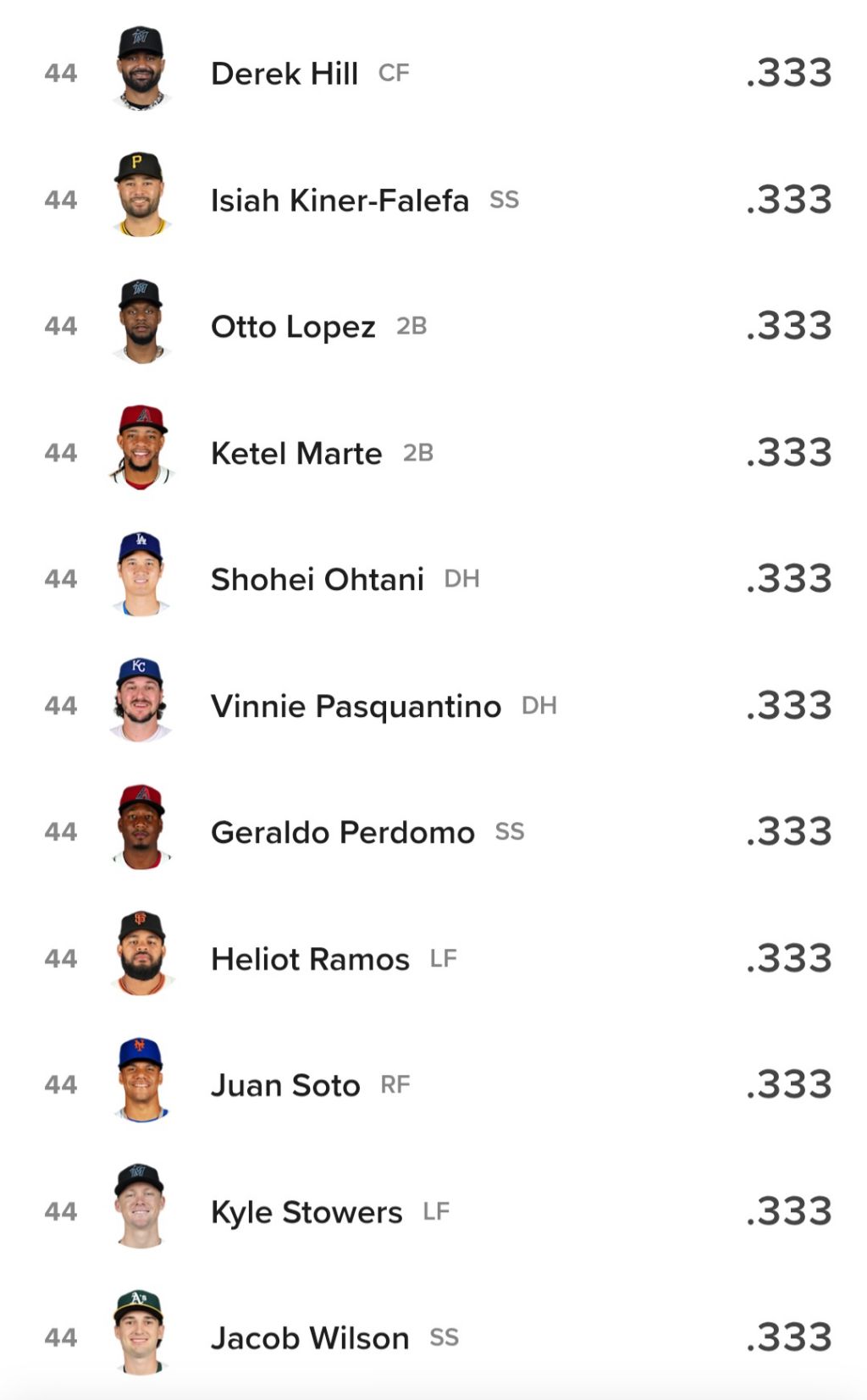Open the Jacob Wilson name link
The height and width of the screenshot is (1400, 867).
point(310,1338)
